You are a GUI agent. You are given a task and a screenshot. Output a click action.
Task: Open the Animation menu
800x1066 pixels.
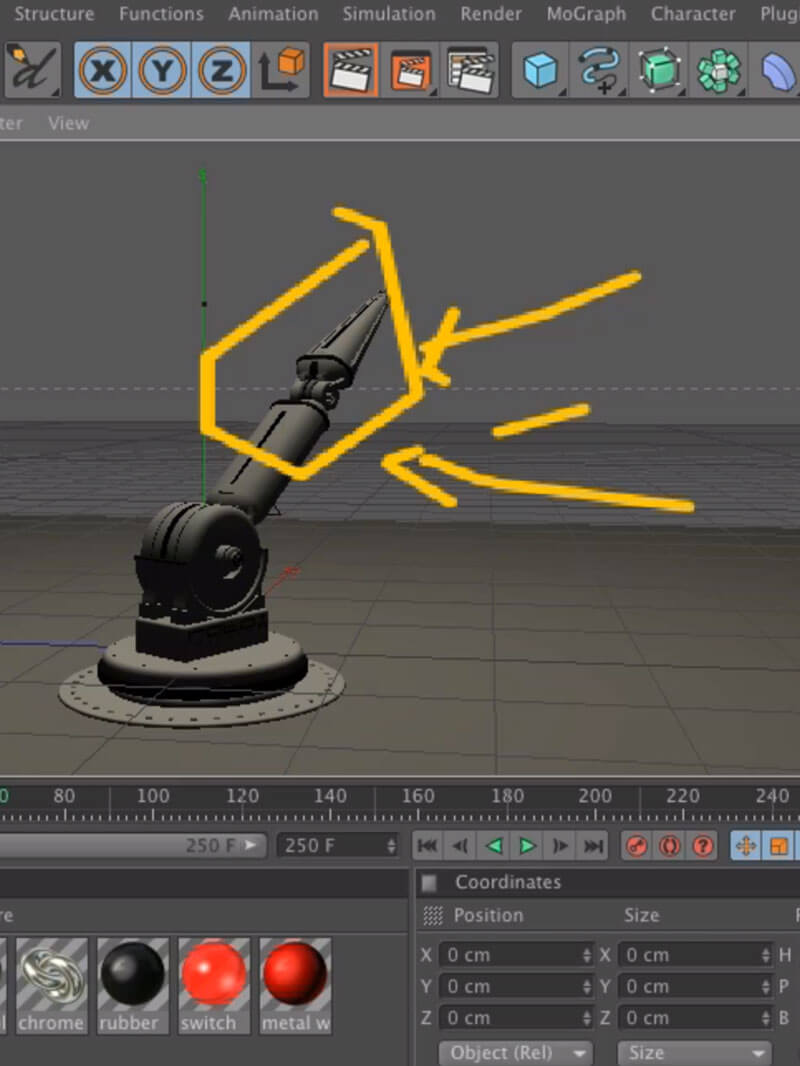pyautogui.click(x=273, y=14)
